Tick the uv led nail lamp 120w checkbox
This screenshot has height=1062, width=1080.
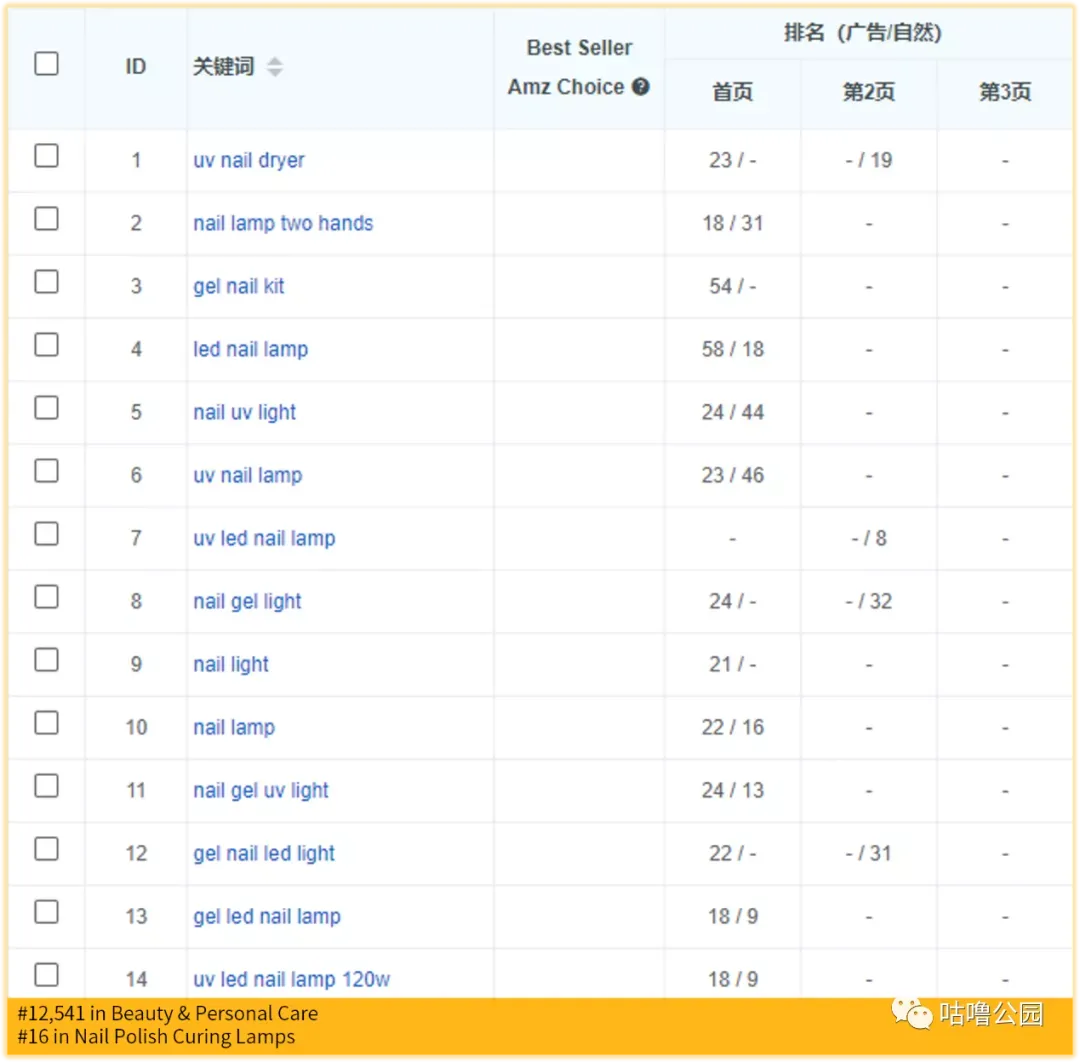tap(46, 975)
